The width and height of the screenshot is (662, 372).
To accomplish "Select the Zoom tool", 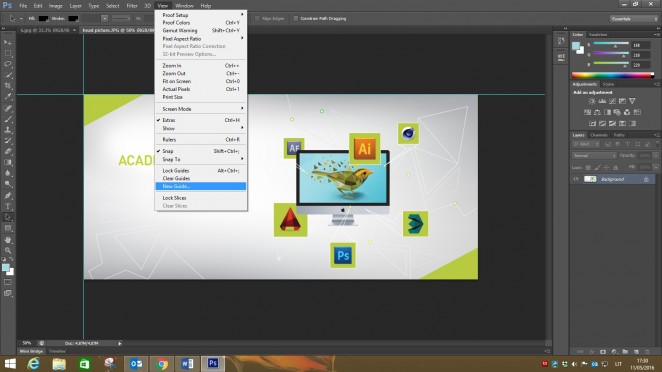I will (x=8, y=250).
